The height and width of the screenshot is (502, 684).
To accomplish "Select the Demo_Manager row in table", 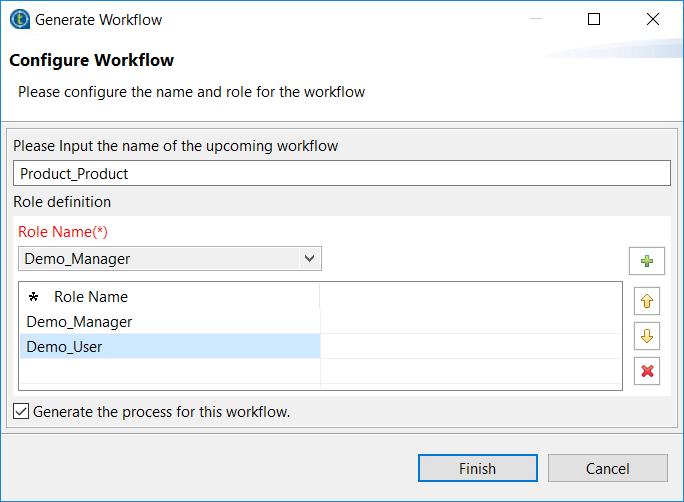I will (80, 322).
